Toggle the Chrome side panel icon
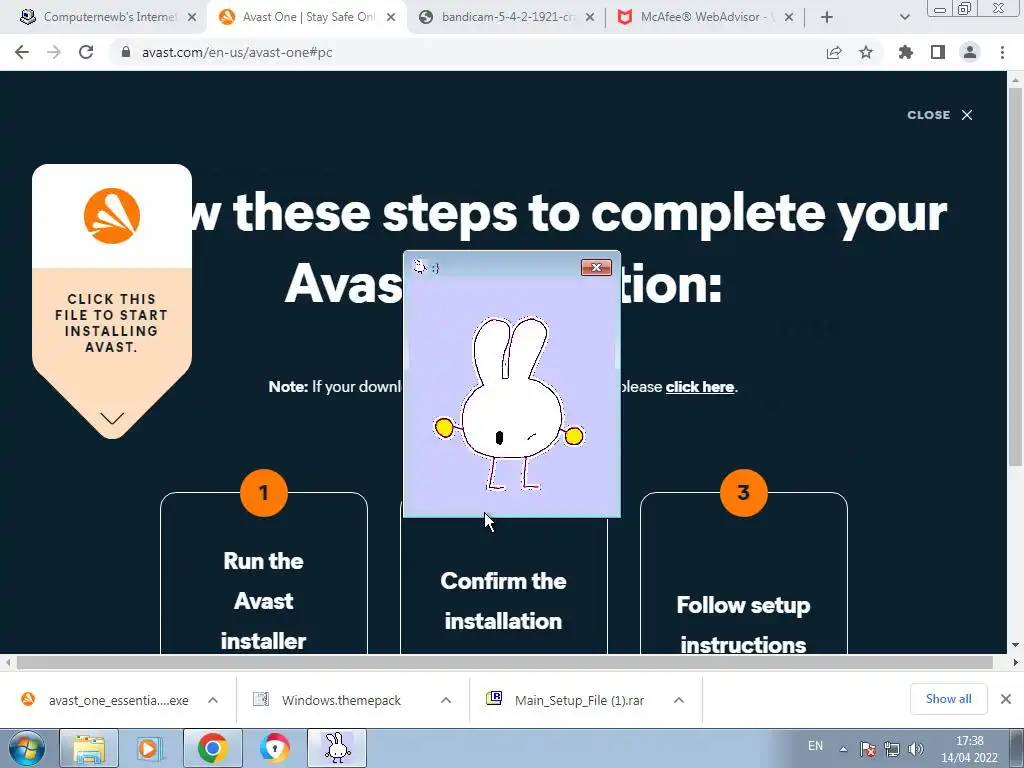 (938, 52)
